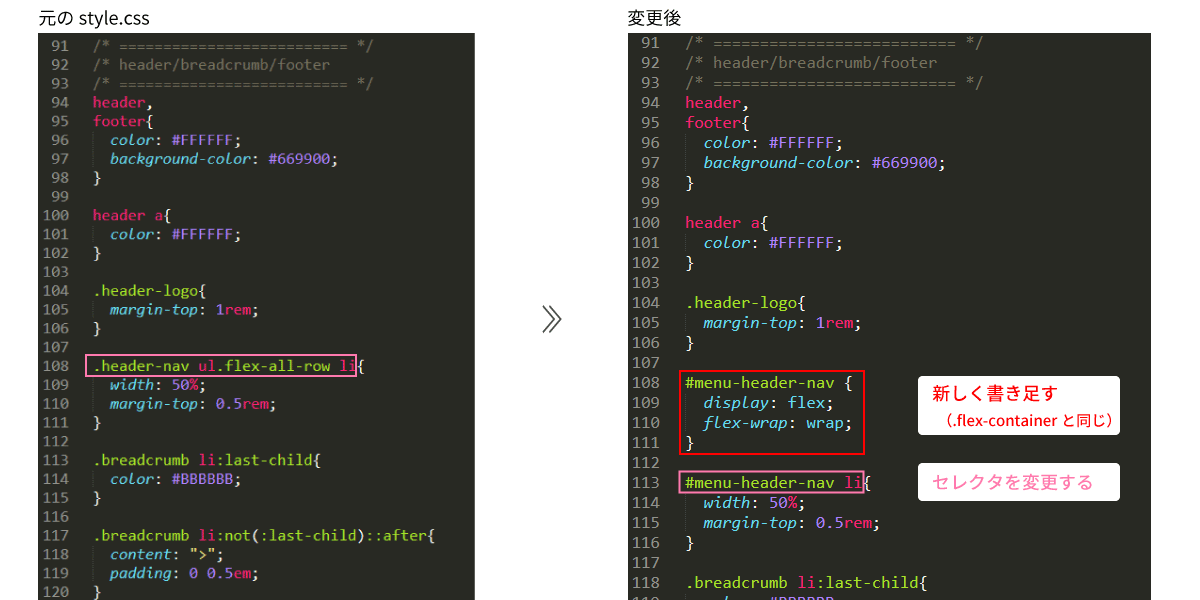The height and width of the screenshot is (600, 1200).
Task: Click 'margin-top: 1rem;' in 元の style.css editor
Action: [185, 310]
